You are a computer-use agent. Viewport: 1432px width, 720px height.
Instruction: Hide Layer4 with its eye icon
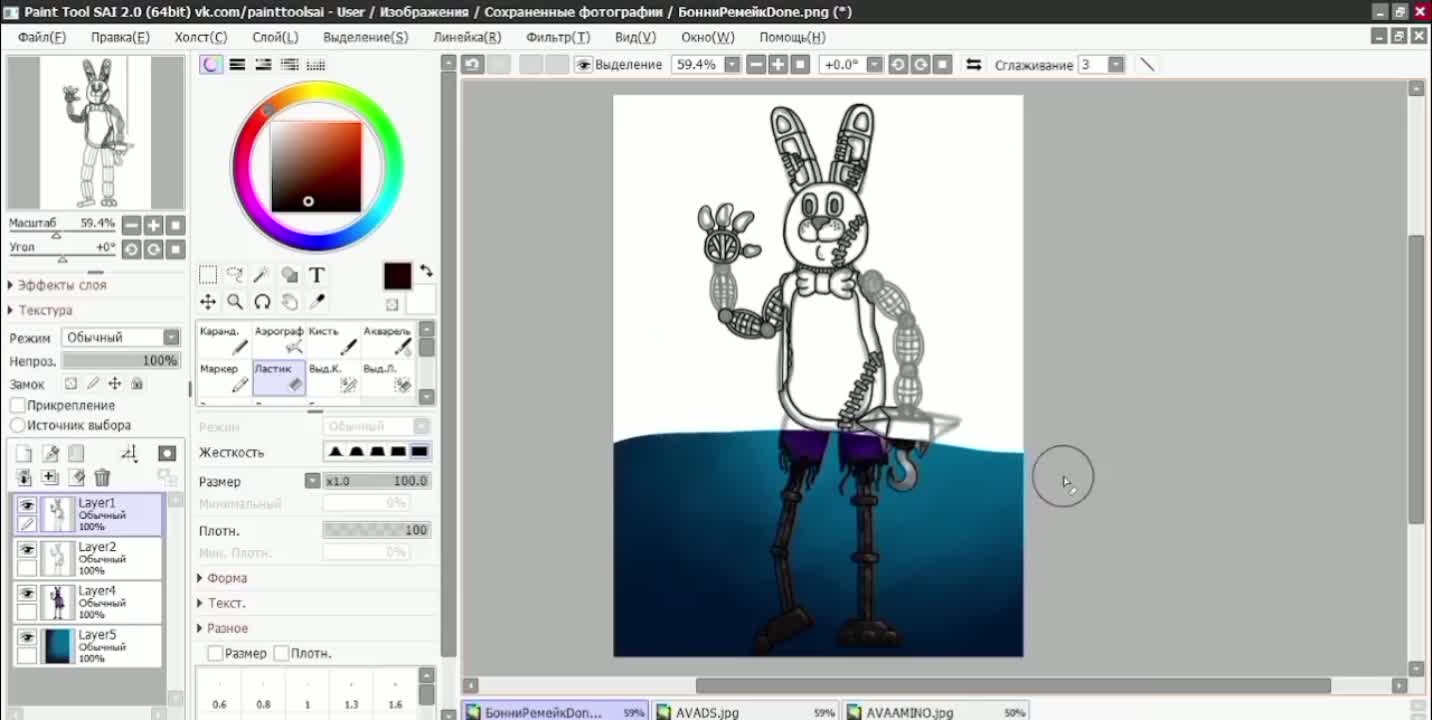27,594
